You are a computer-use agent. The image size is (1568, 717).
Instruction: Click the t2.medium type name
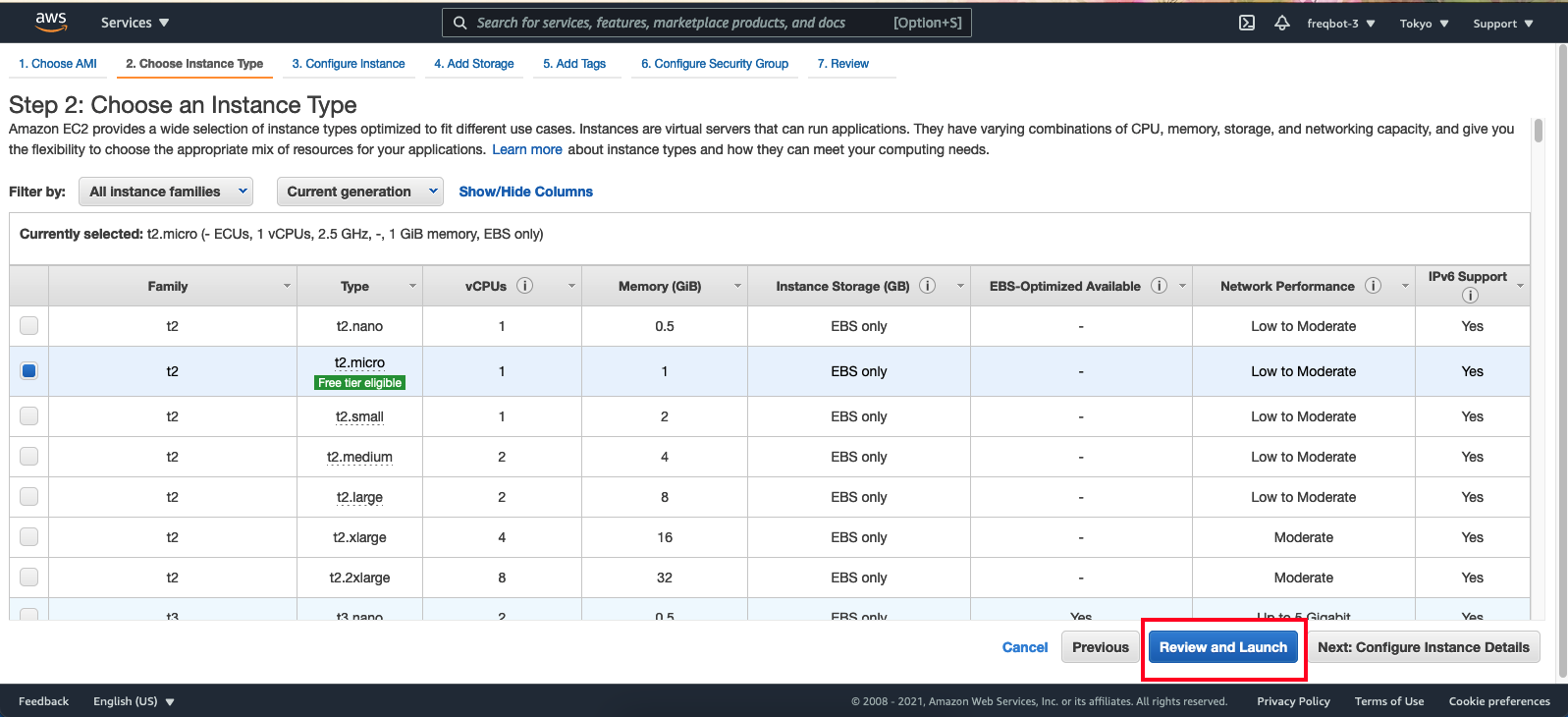click(359, 457)
